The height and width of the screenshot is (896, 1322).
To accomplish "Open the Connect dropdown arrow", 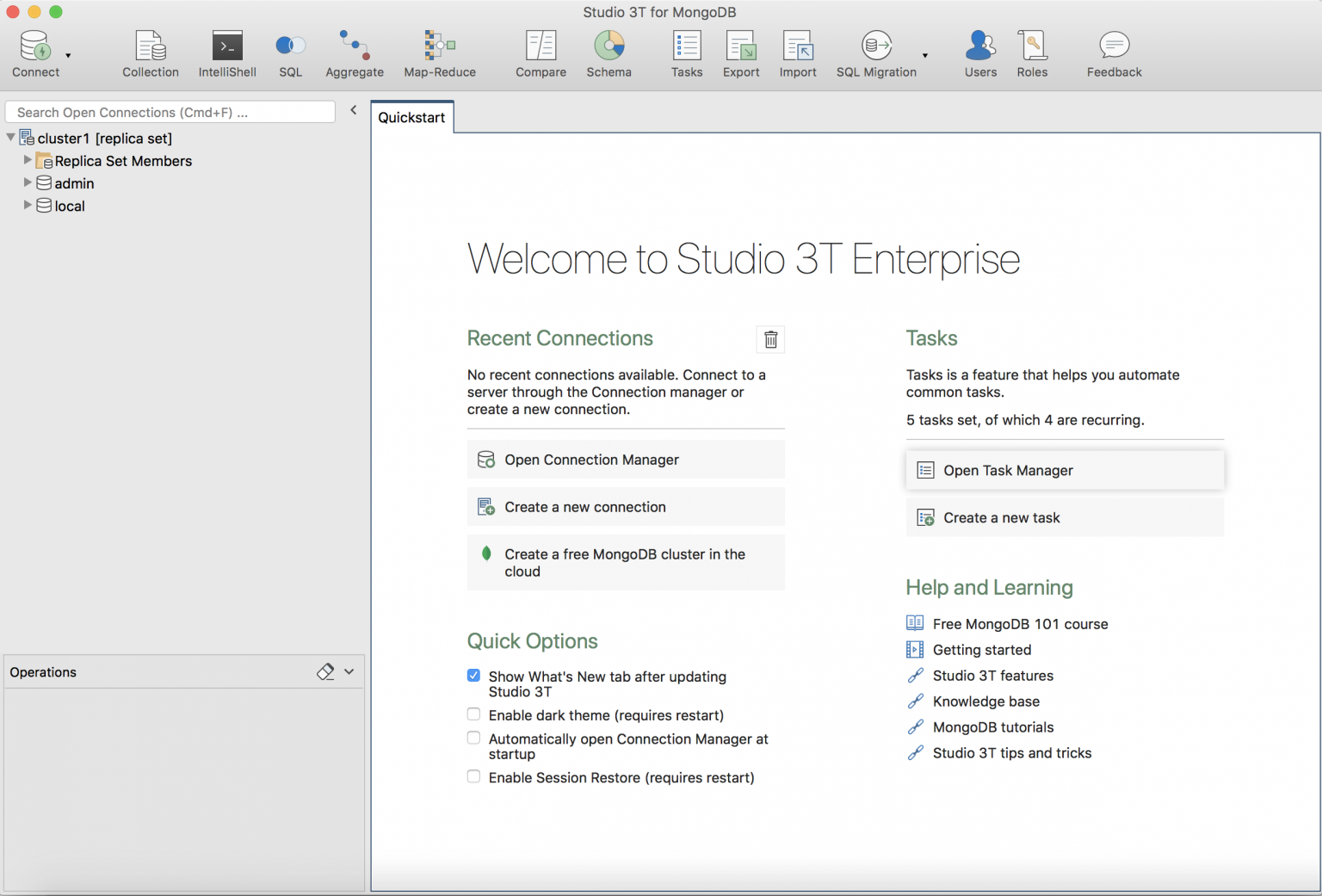I will point(68,55).
